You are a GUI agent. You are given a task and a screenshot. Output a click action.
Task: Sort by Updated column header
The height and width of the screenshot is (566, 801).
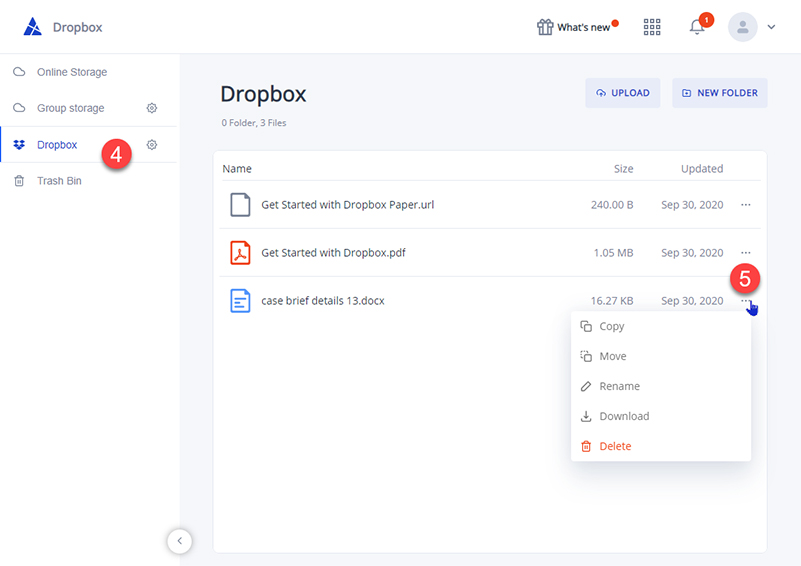click(702, 169)
